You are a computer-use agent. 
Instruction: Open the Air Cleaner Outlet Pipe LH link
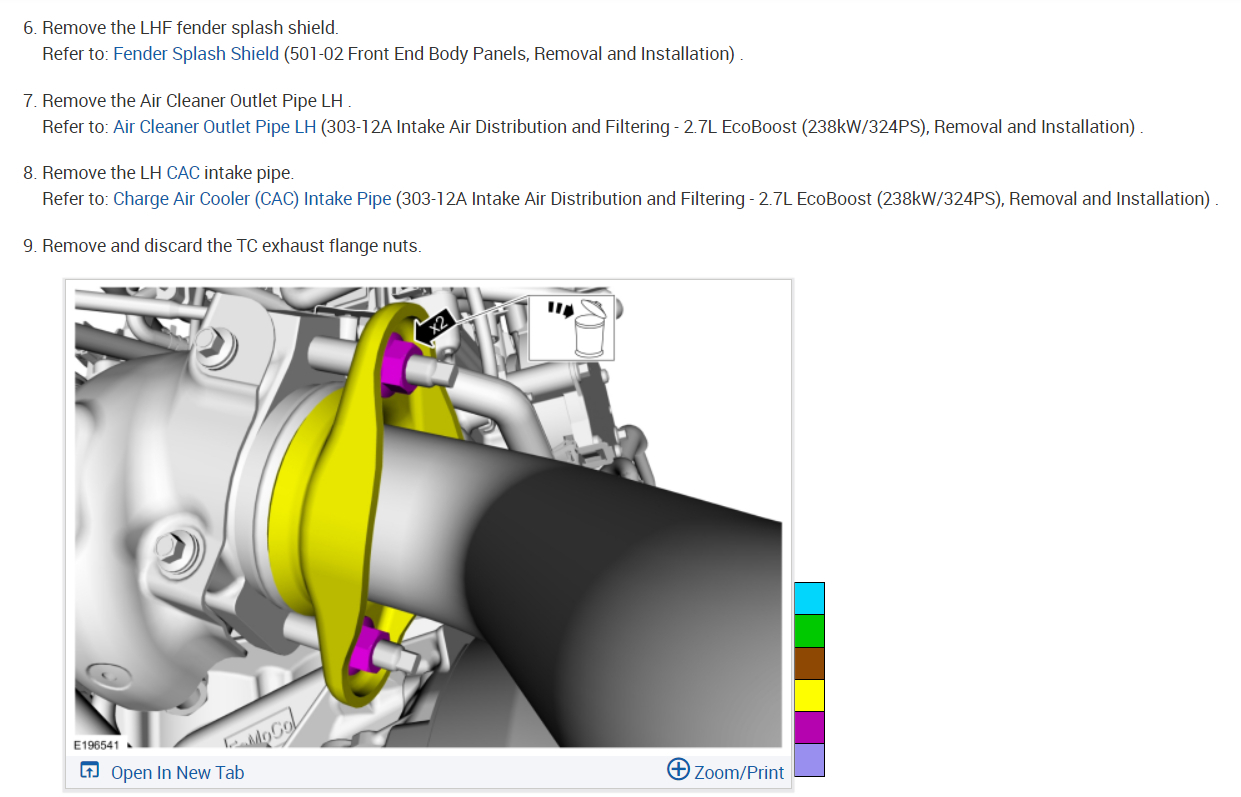215,127
